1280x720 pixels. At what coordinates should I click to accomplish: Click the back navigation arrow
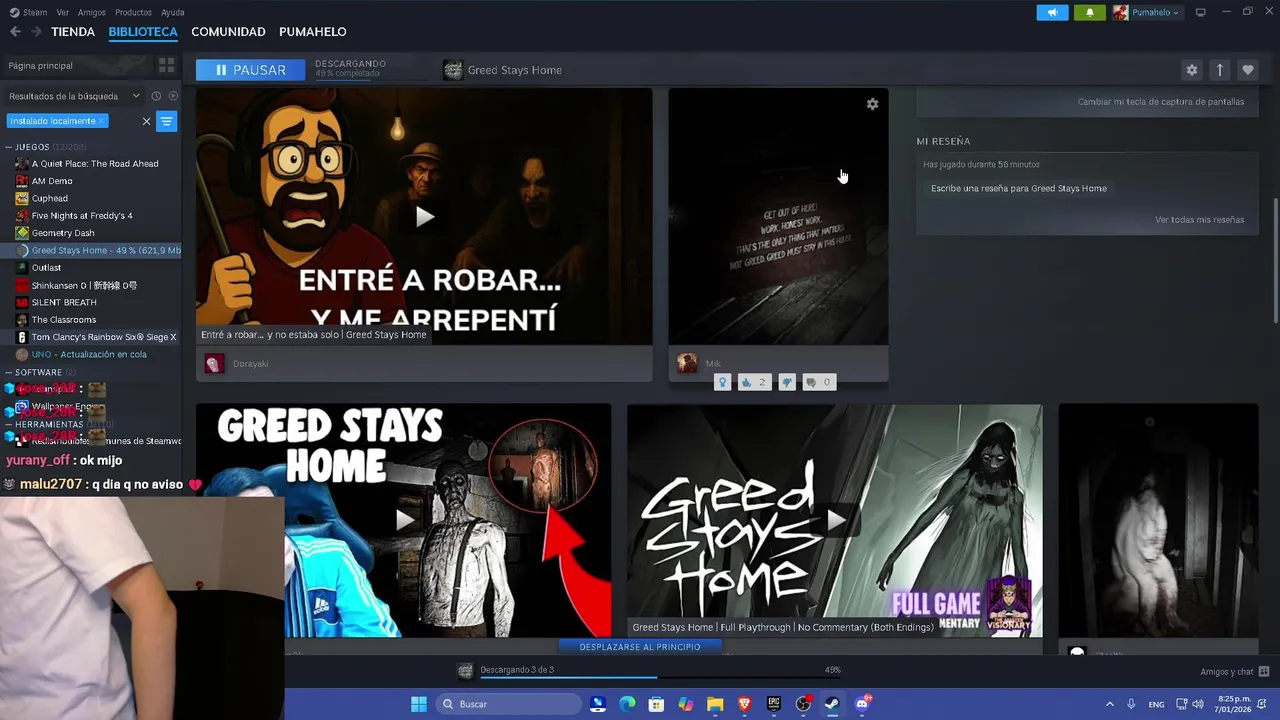pos(15,32)
